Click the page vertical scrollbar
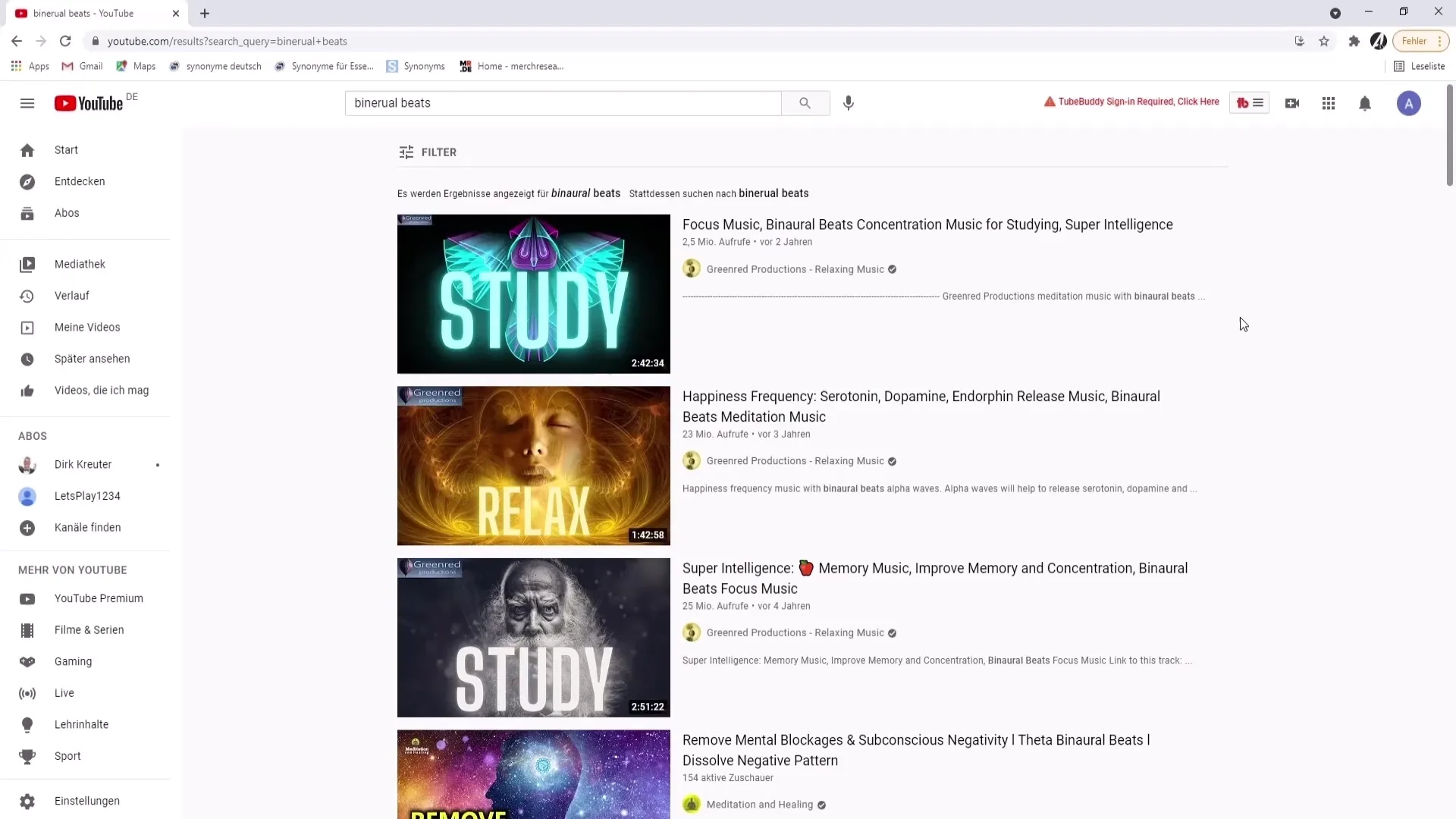Viewport: 1456px width, 819px height. [1450, 136]
